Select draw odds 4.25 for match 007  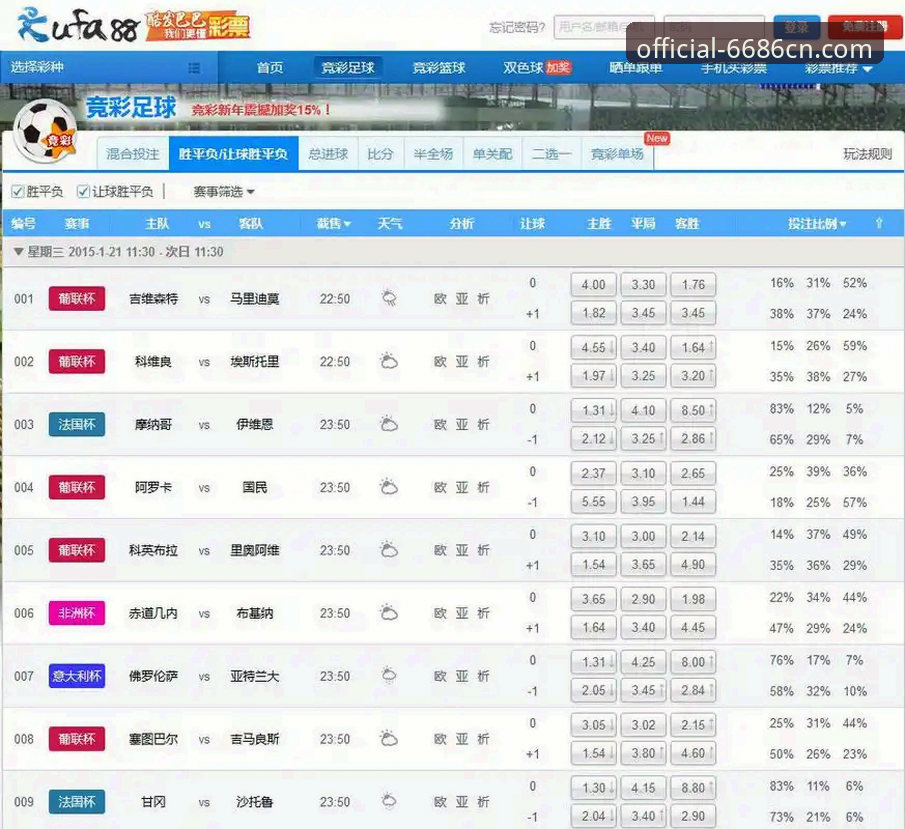[643, 662]
